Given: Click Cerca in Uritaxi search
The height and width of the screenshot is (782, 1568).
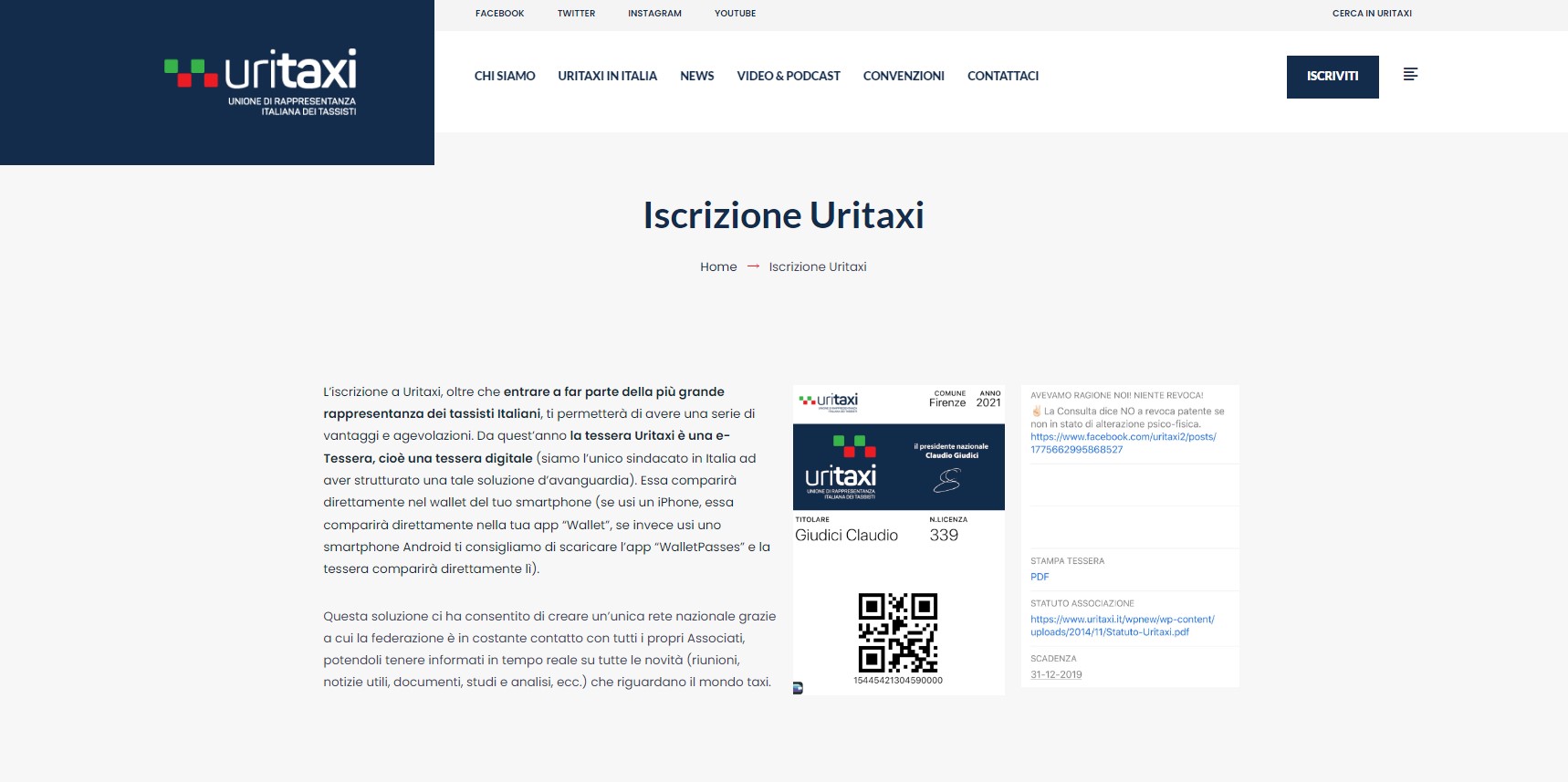Looking at the screenshot, I should click(x=1371, y=14).
